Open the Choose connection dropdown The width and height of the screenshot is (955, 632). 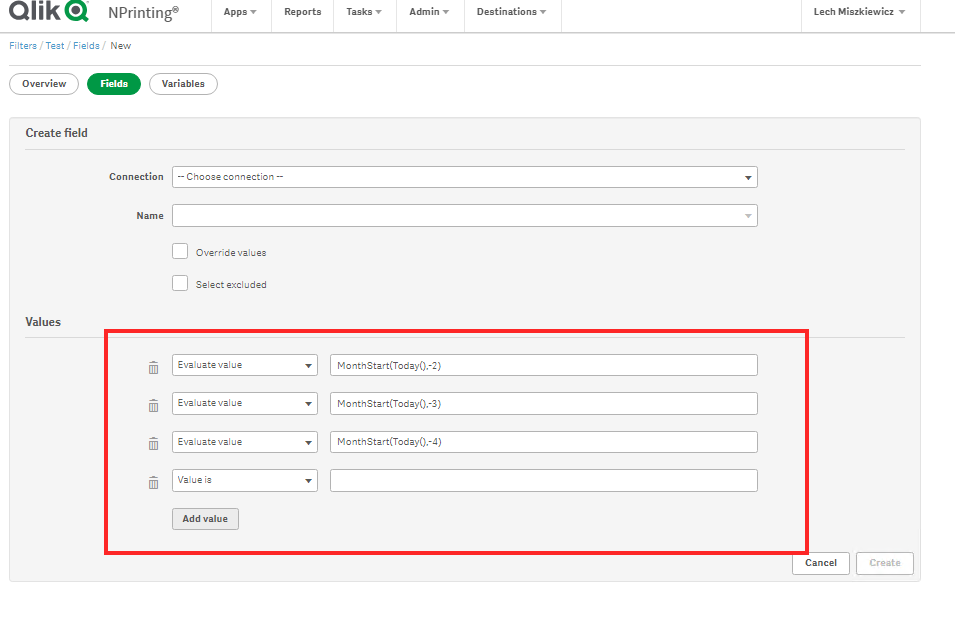(465, 177)
